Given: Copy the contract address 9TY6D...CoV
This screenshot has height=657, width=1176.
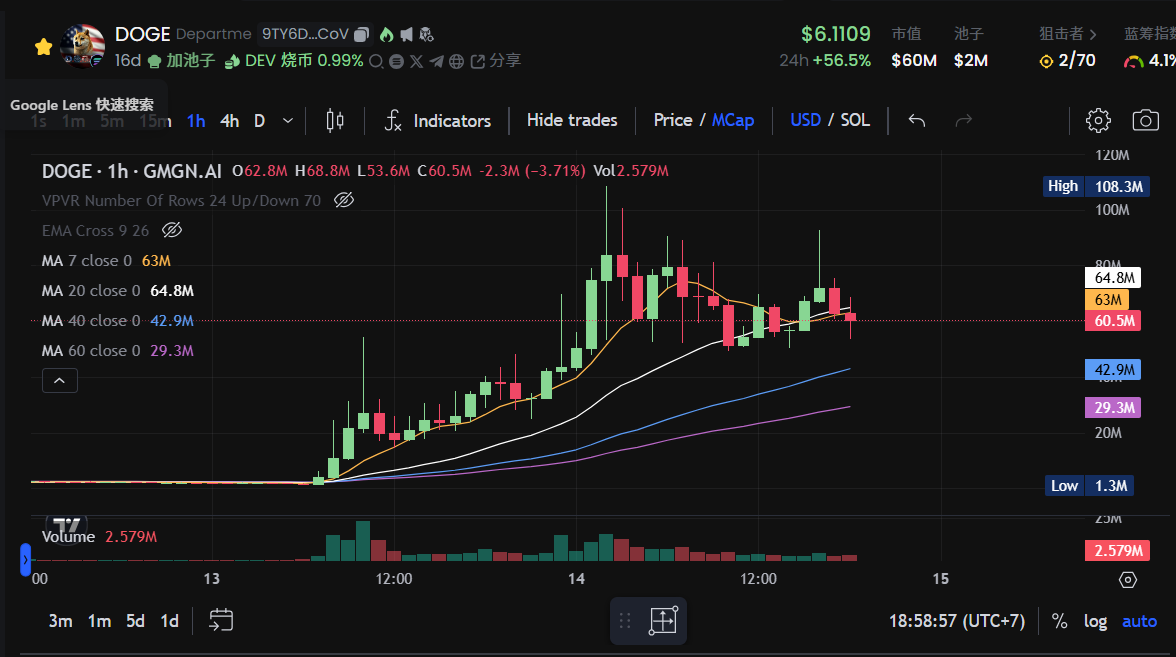Looking at the screenshot, I should (362, 34).
